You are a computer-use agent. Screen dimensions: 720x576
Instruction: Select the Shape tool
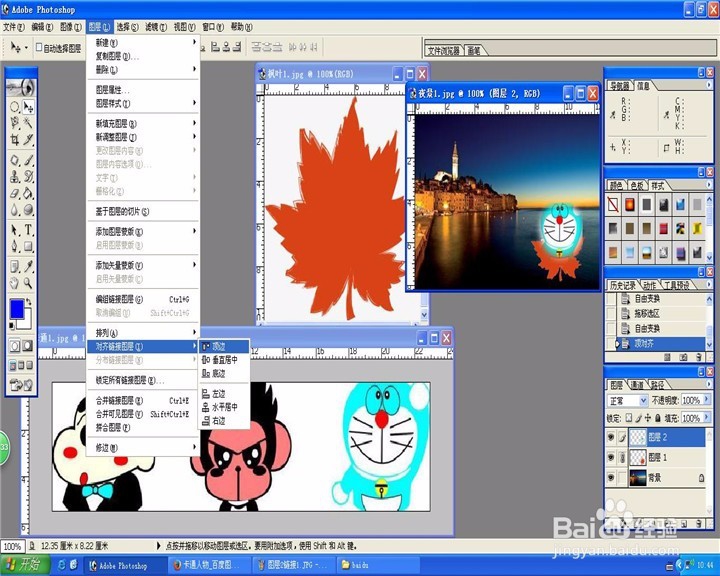28,247
